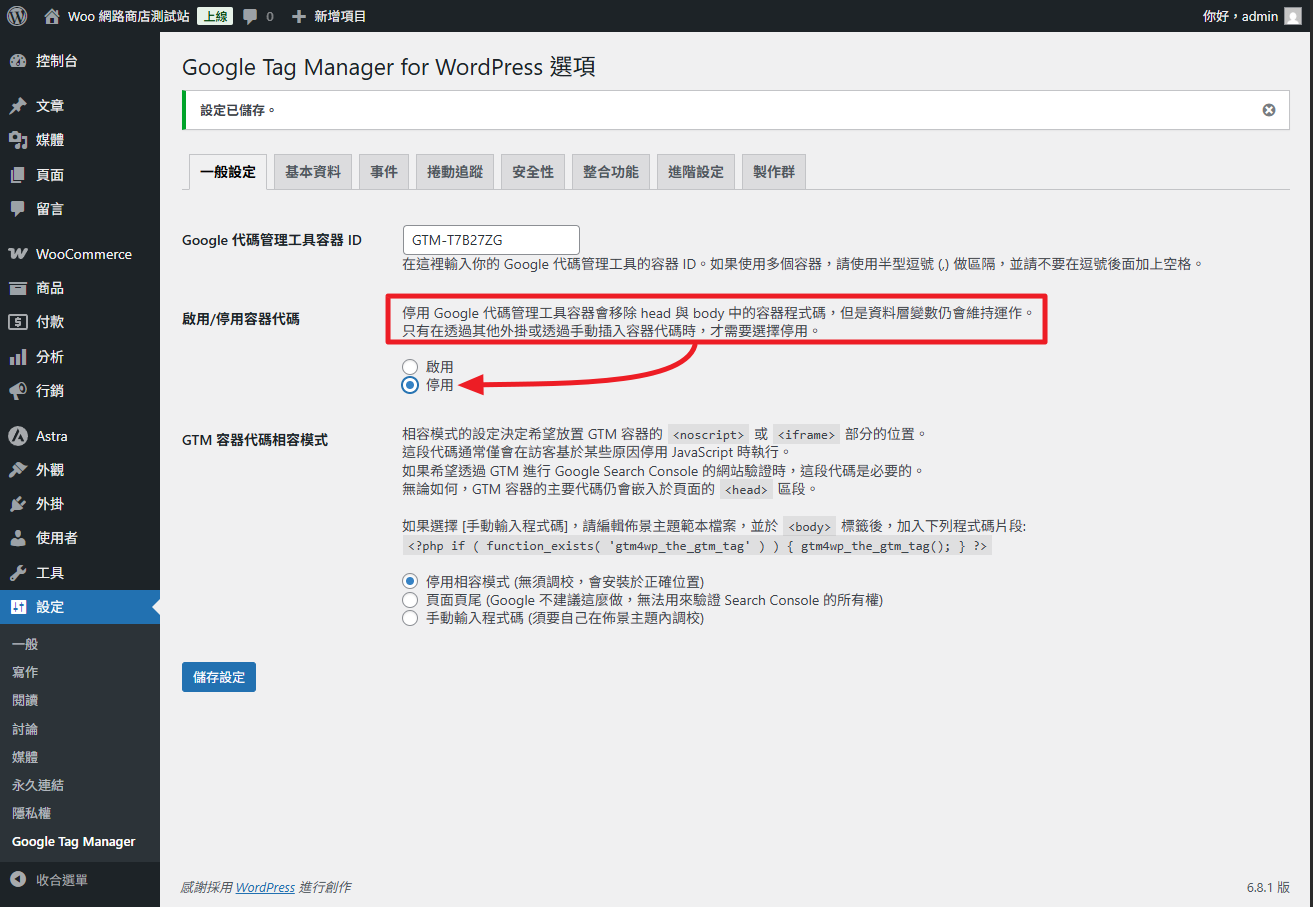Click the 商品 products icon
Screen dimensions: 1313x907
pyautogui.click(x=18, y=288)
